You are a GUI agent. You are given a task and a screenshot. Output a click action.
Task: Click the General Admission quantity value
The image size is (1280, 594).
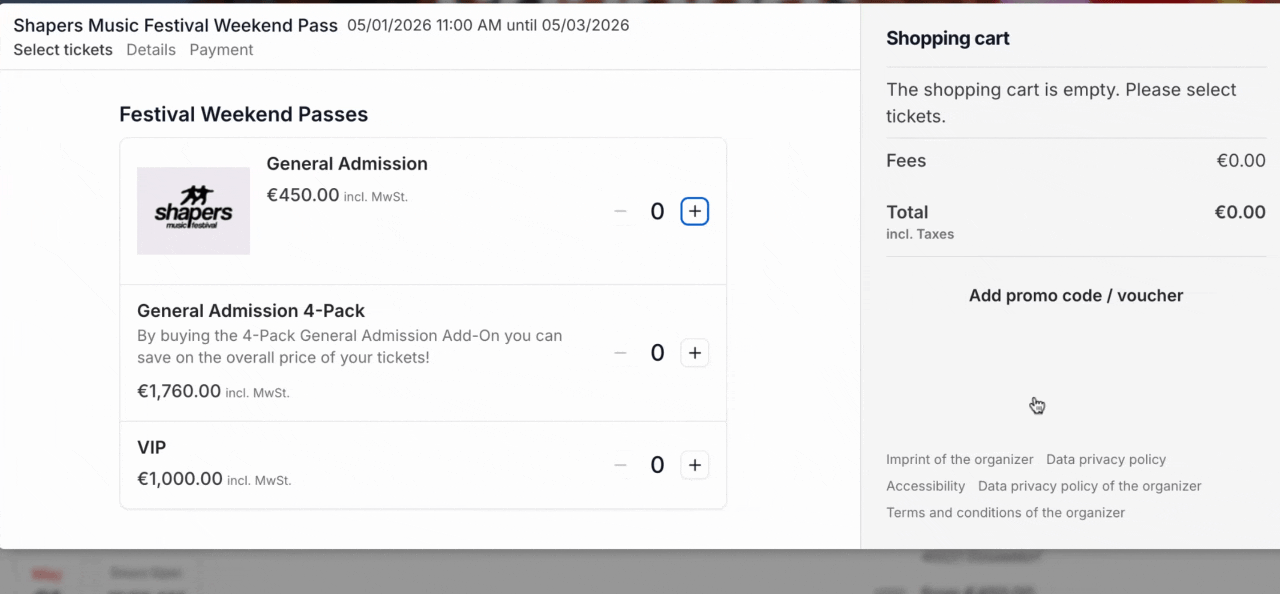[x=657, y=212]
